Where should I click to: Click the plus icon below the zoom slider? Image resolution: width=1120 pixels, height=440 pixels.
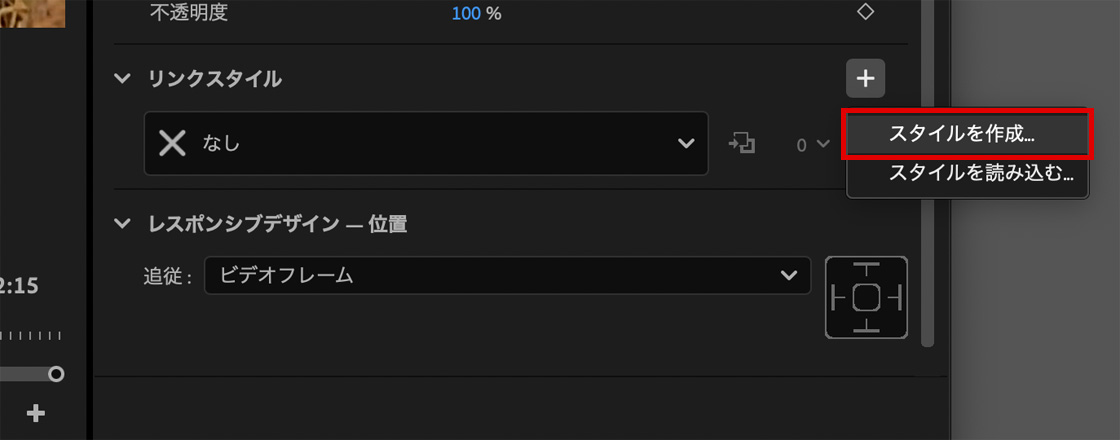36,412
